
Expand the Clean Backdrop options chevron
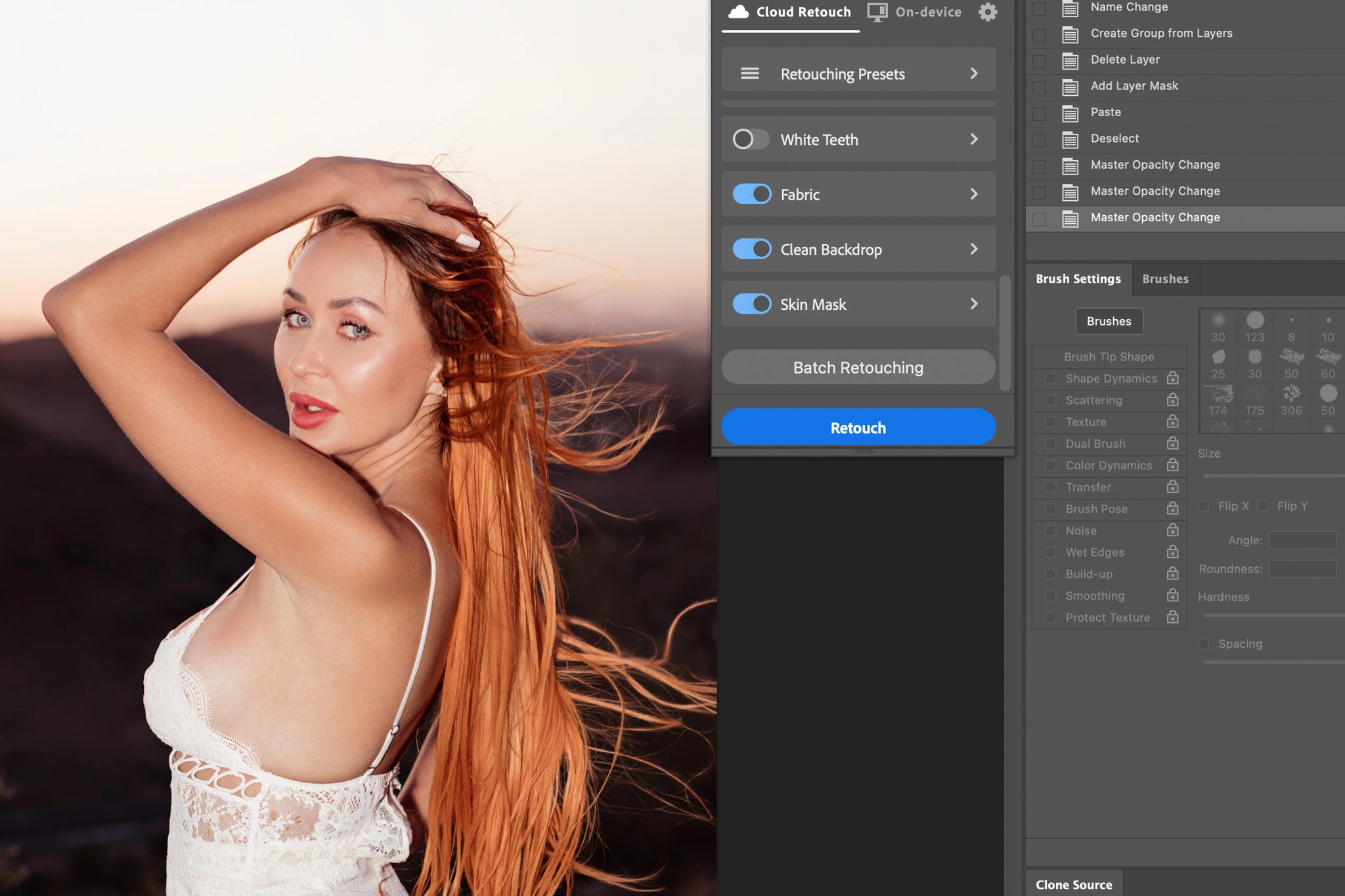click(974, 249)
